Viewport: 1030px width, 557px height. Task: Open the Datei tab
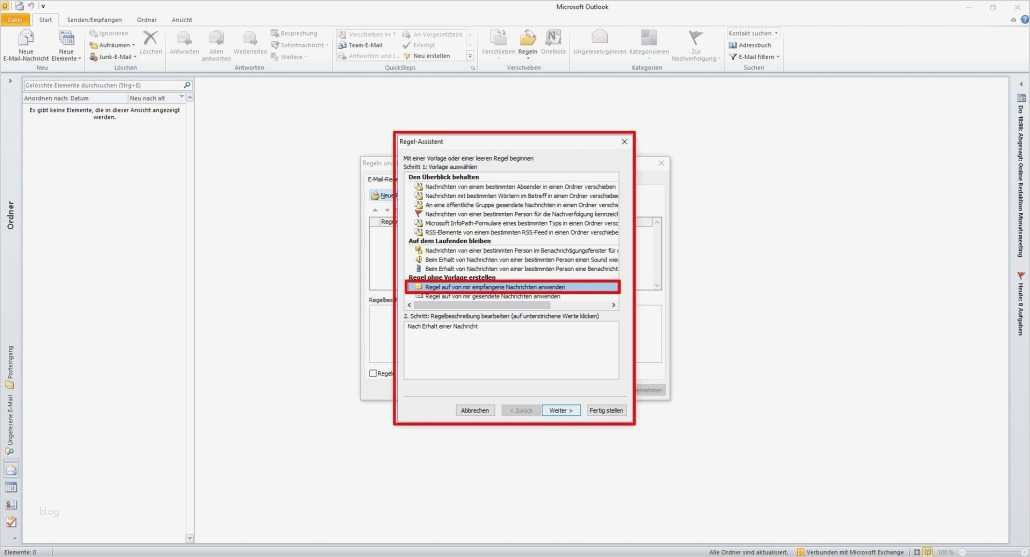click(14, 20)
